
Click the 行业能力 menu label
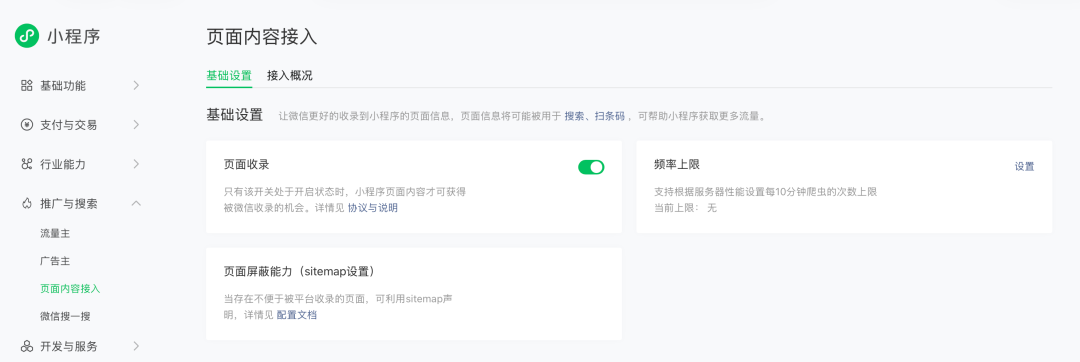63,164
